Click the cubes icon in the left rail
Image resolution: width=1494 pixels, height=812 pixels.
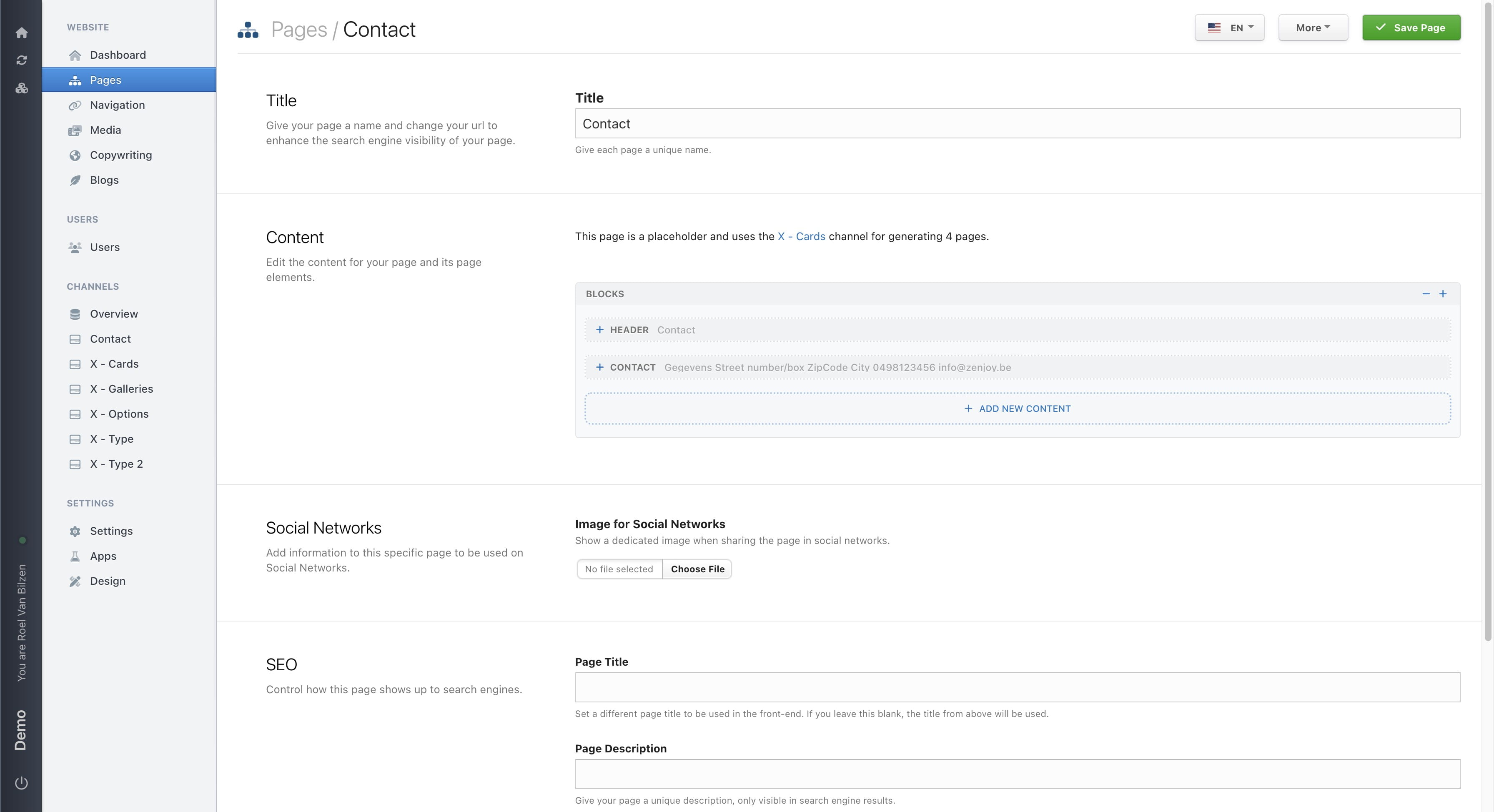(x=21, y=88)
